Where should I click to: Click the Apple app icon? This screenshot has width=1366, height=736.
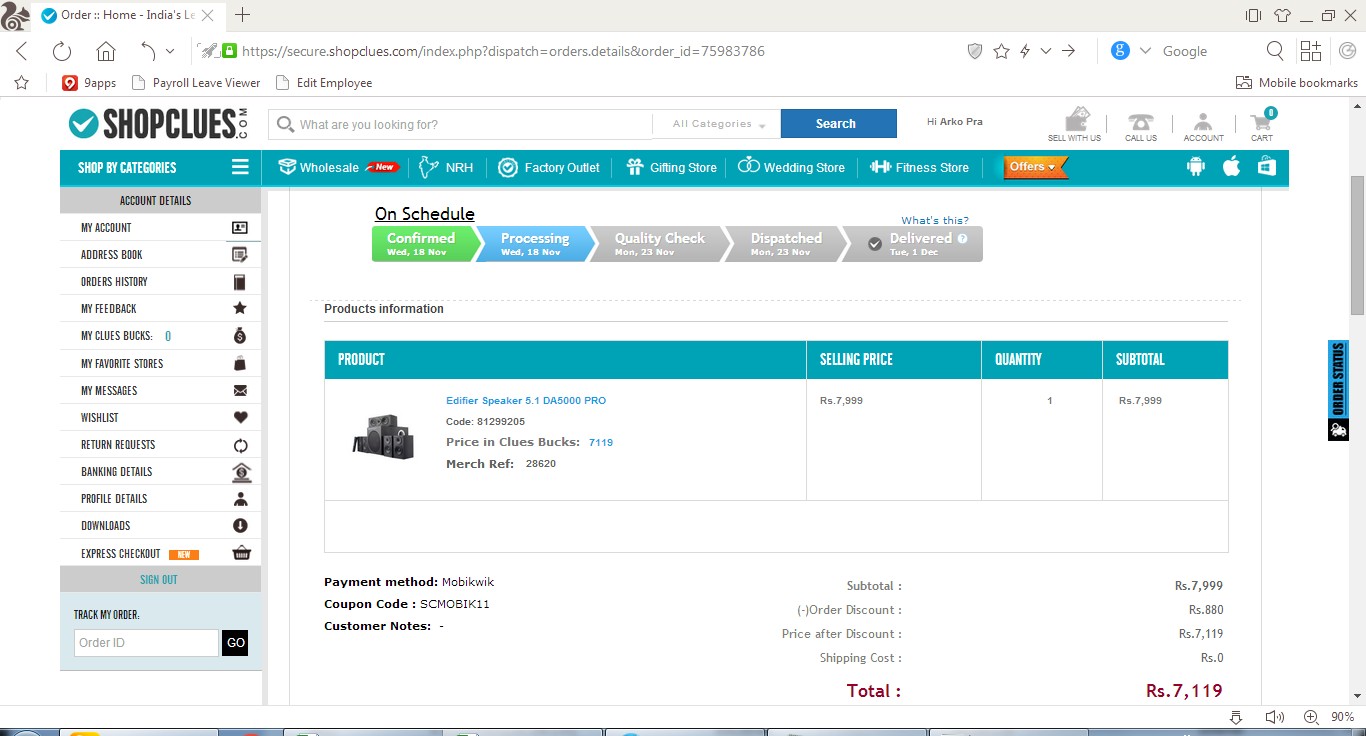[1231, 167]
